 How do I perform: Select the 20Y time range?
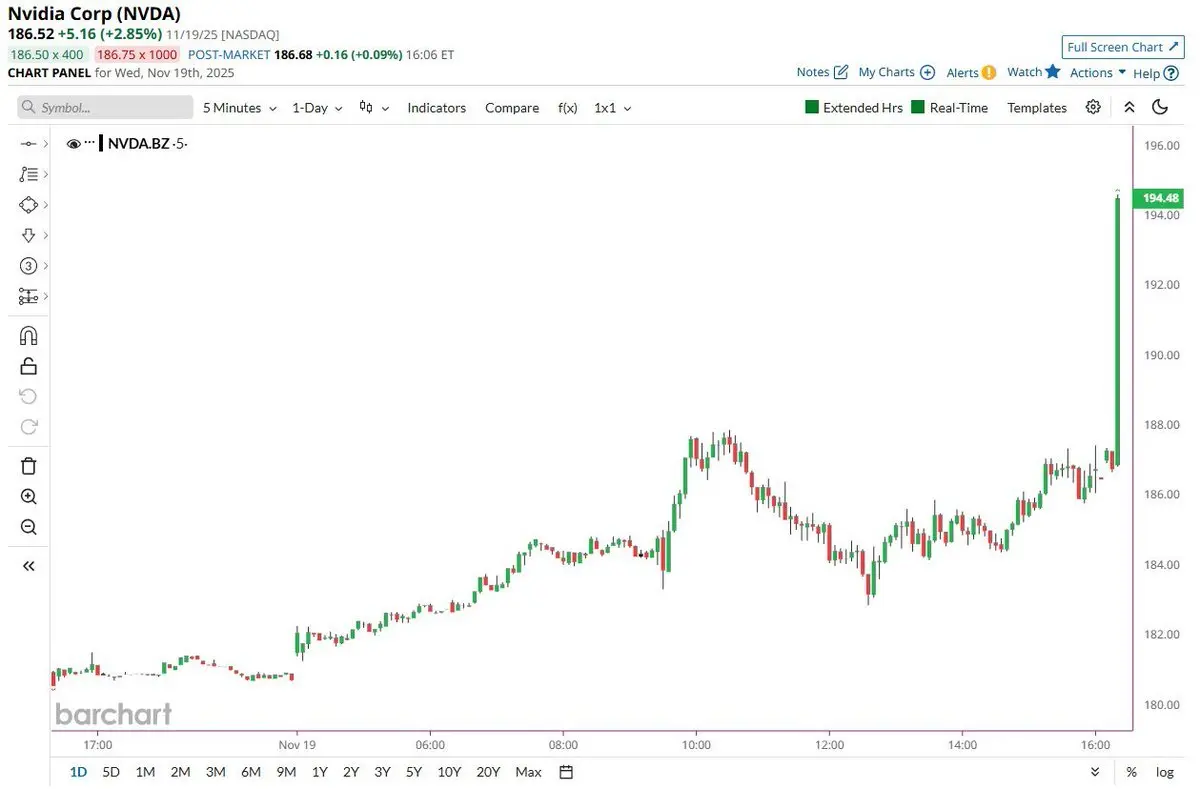click(488, 772)
